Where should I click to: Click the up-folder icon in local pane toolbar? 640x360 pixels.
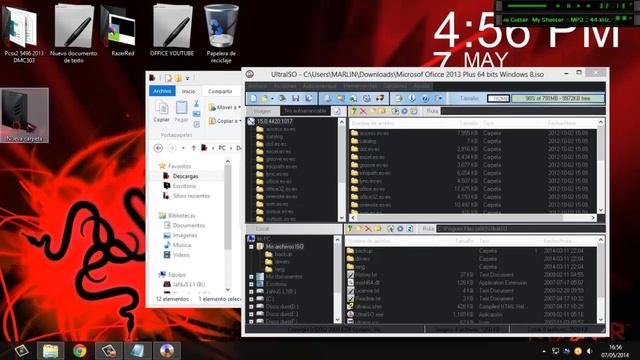pyautogui.click(x=349, y=229)
